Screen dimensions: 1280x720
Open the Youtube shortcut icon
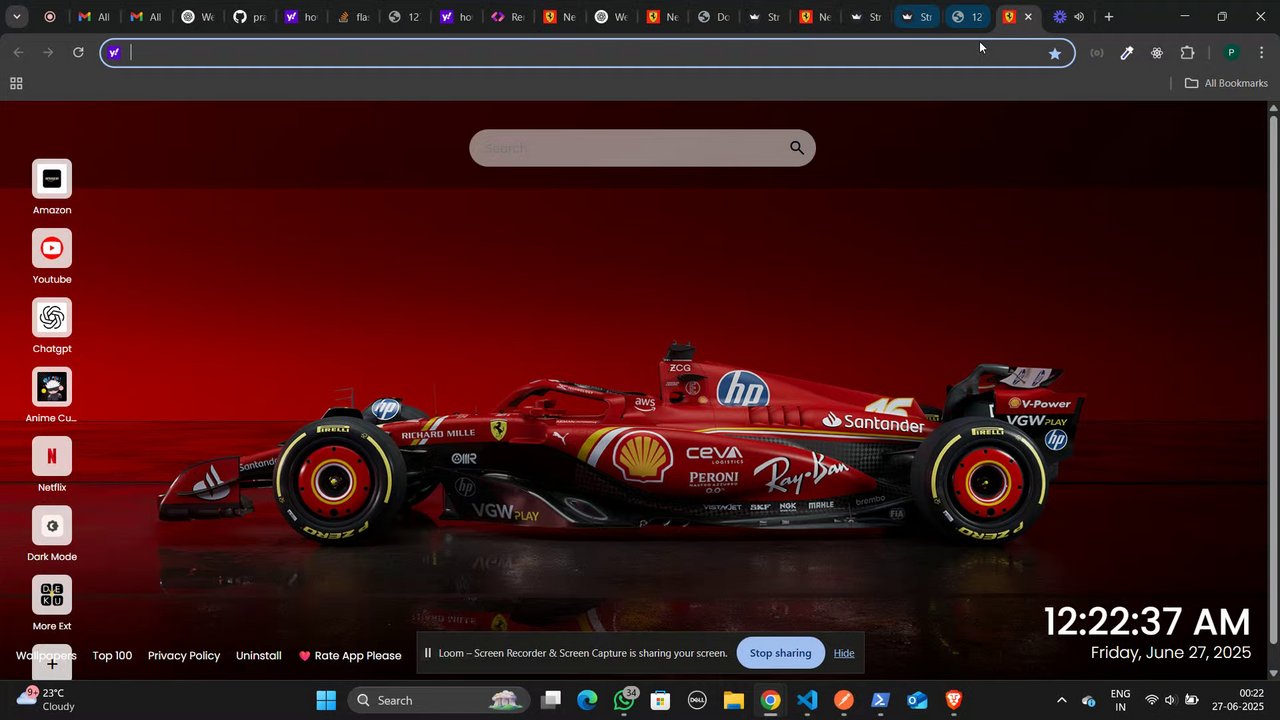(x=52, y=248)
